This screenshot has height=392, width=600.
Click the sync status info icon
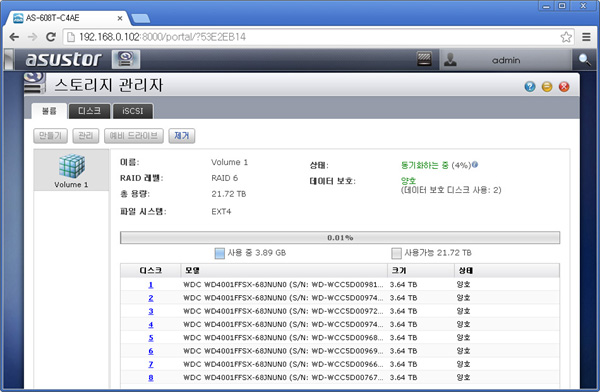pyautogui.click(x=475, y=164)
